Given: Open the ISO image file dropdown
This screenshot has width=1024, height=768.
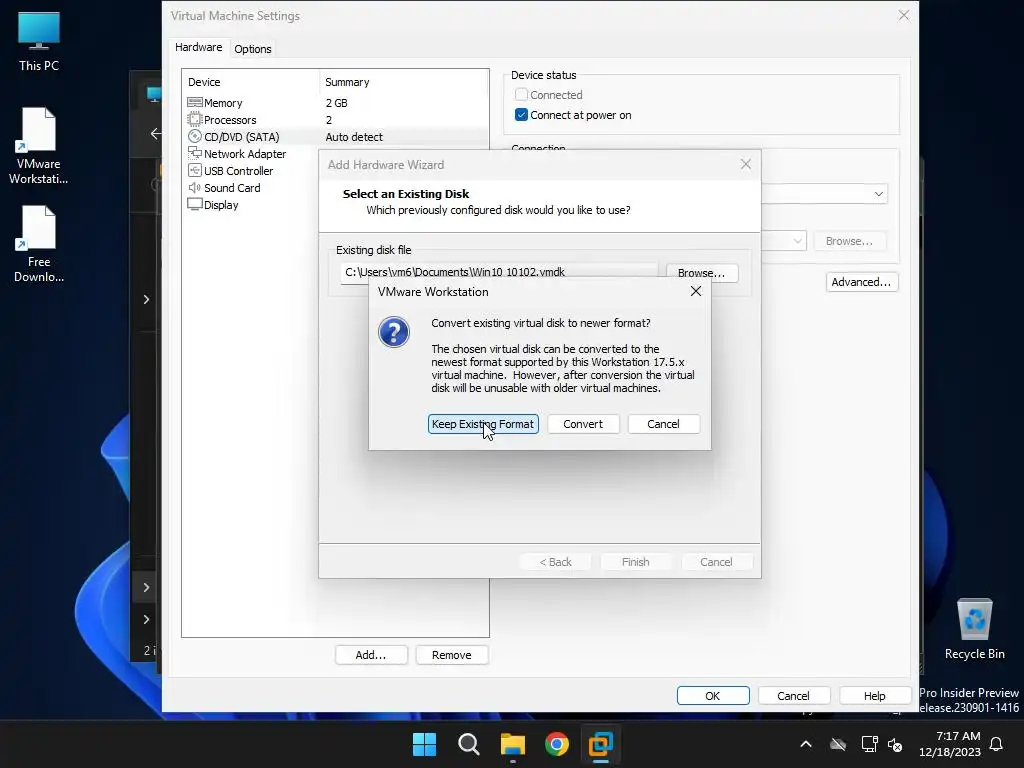Looking at the screenshot, I should [797, 241].
